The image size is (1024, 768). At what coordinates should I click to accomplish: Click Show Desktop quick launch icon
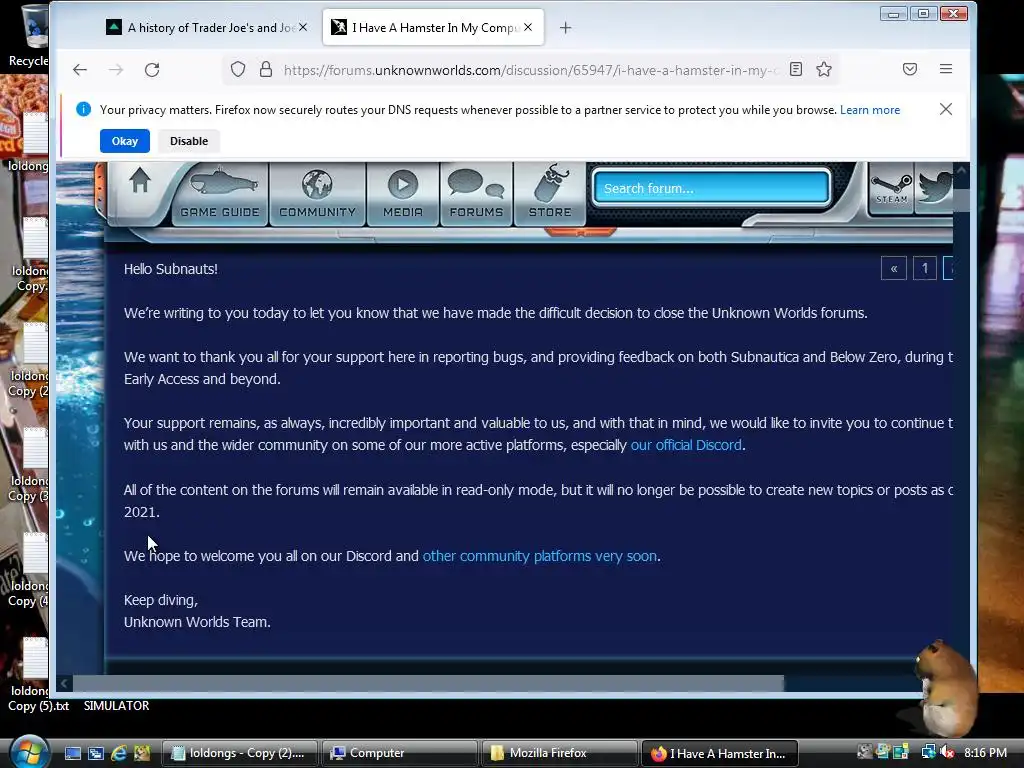(x=72, y=753)
